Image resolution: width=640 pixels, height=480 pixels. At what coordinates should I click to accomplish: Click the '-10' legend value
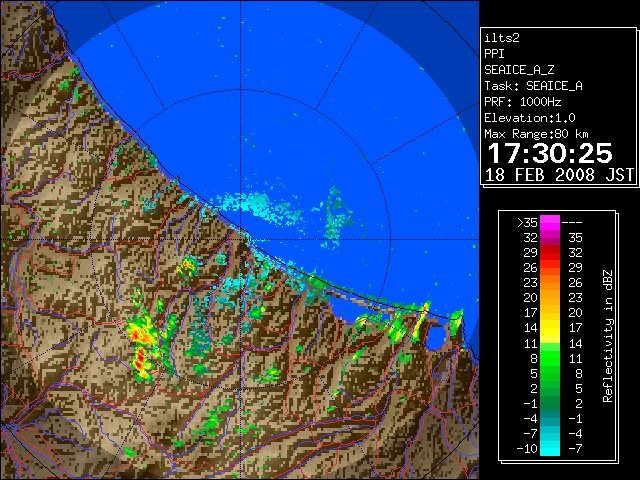point(527,449)
